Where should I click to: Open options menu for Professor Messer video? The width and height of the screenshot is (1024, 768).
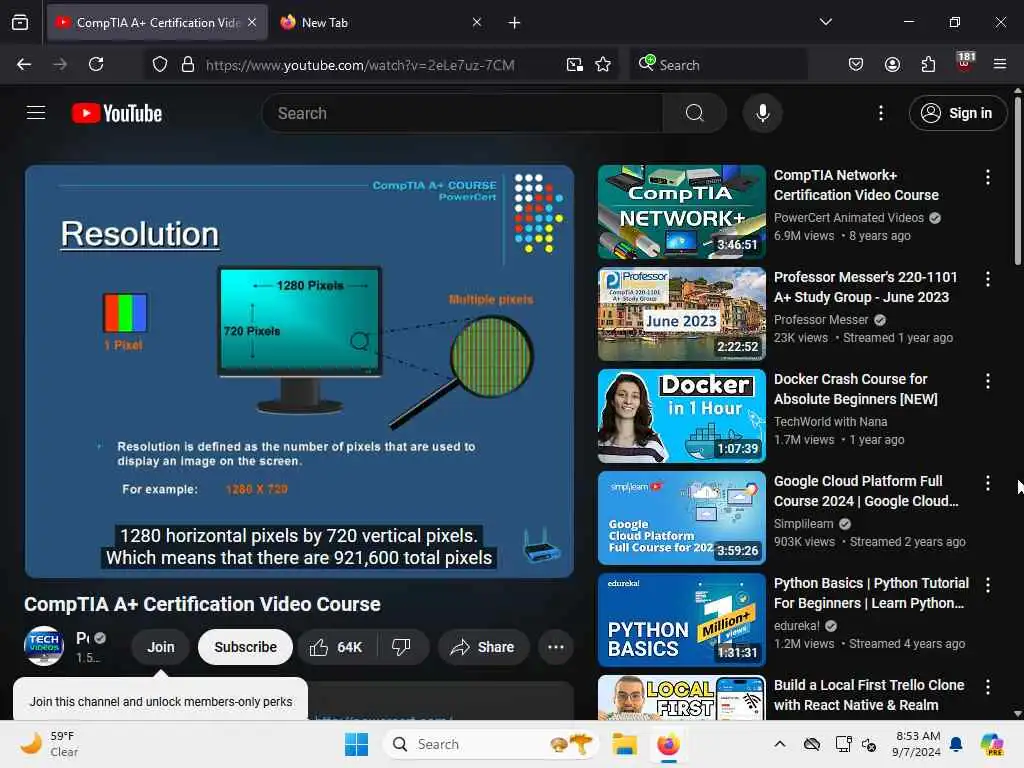point(987,279)
